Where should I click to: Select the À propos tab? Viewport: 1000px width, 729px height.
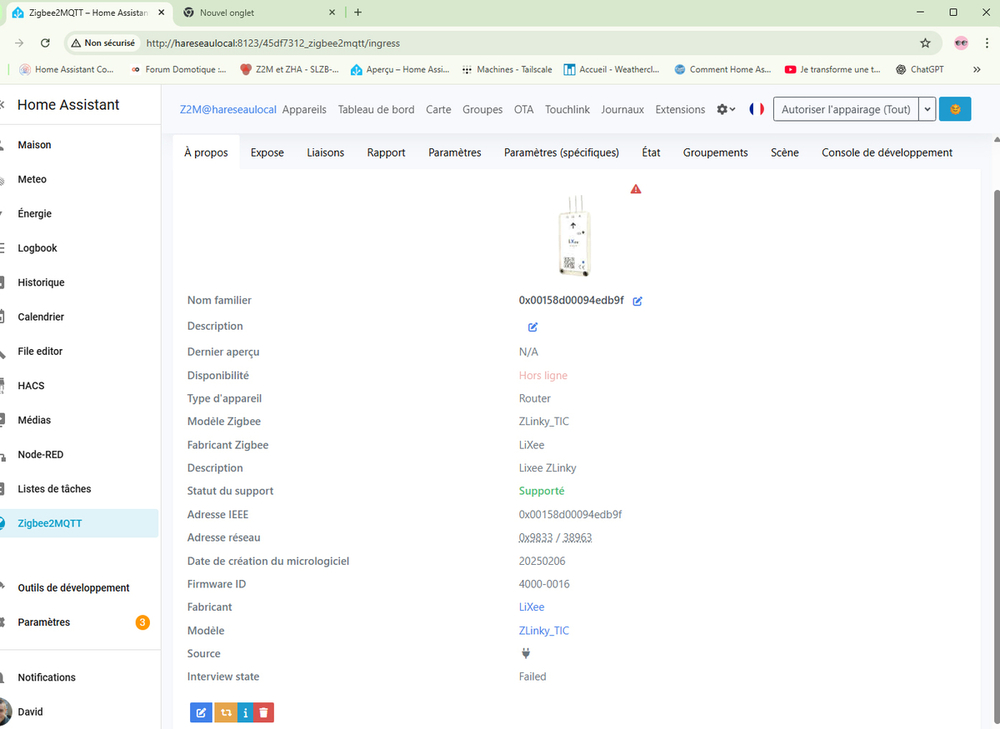click(x=206, y=152)
